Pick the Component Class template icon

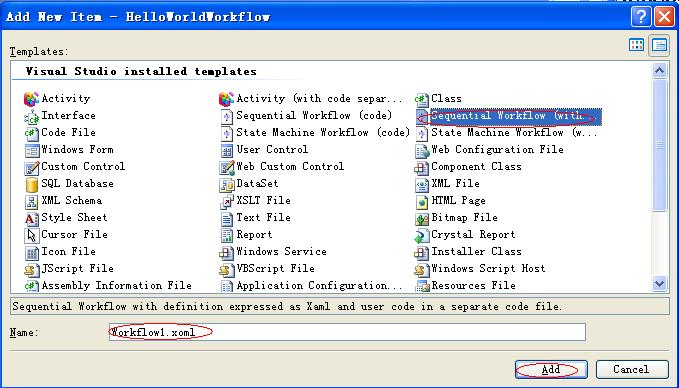click(421, 167)
